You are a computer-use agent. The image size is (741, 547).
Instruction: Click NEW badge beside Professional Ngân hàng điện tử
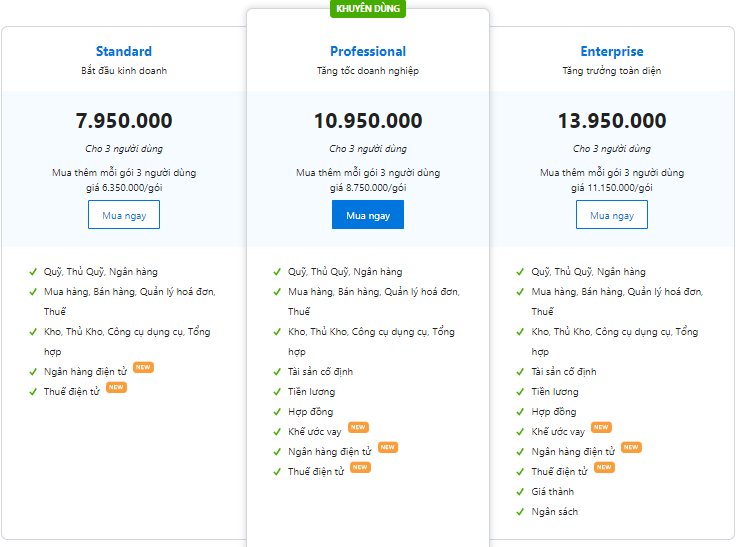click(x=388, y=447)
